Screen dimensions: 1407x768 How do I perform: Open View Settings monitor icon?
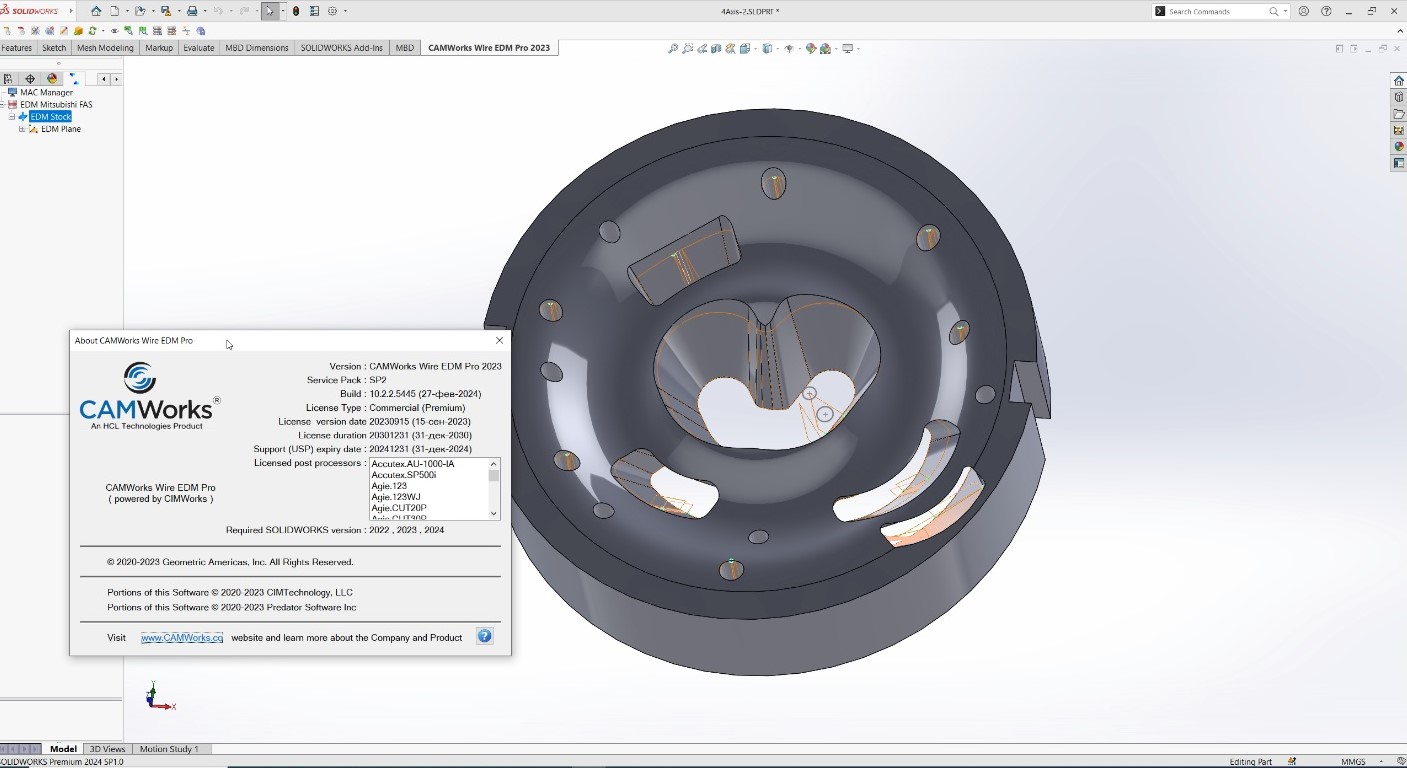point(848,48)
